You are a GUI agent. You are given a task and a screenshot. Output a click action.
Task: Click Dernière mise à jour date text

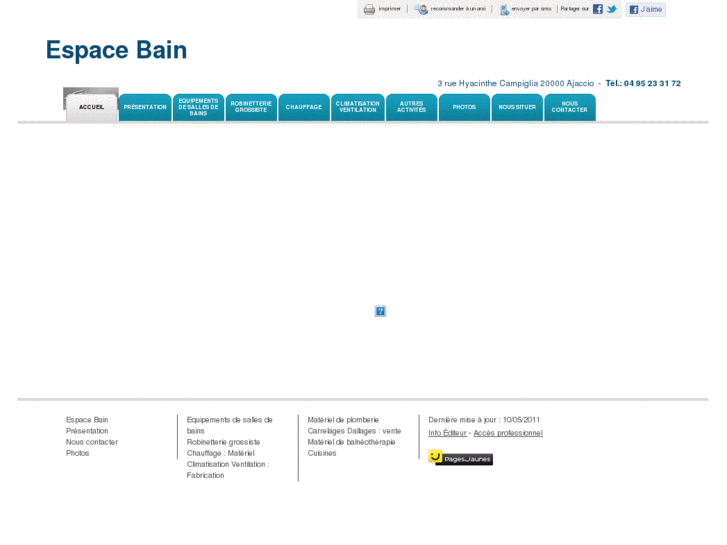pyautogui.click(x=484, y=420)
